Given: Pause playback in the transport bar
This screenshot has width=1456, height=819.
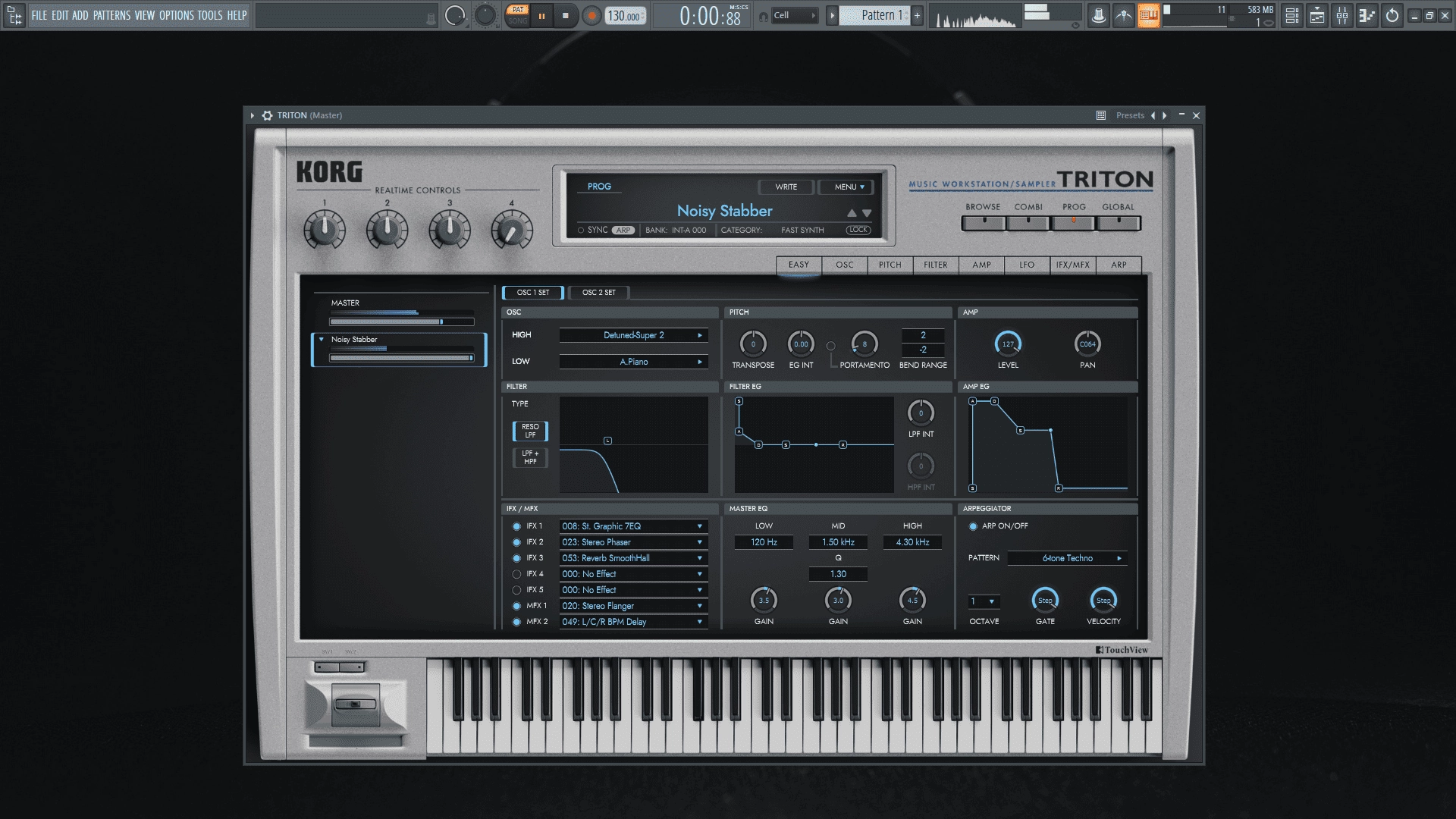Looking at the screenshot, I should [541, 16].
